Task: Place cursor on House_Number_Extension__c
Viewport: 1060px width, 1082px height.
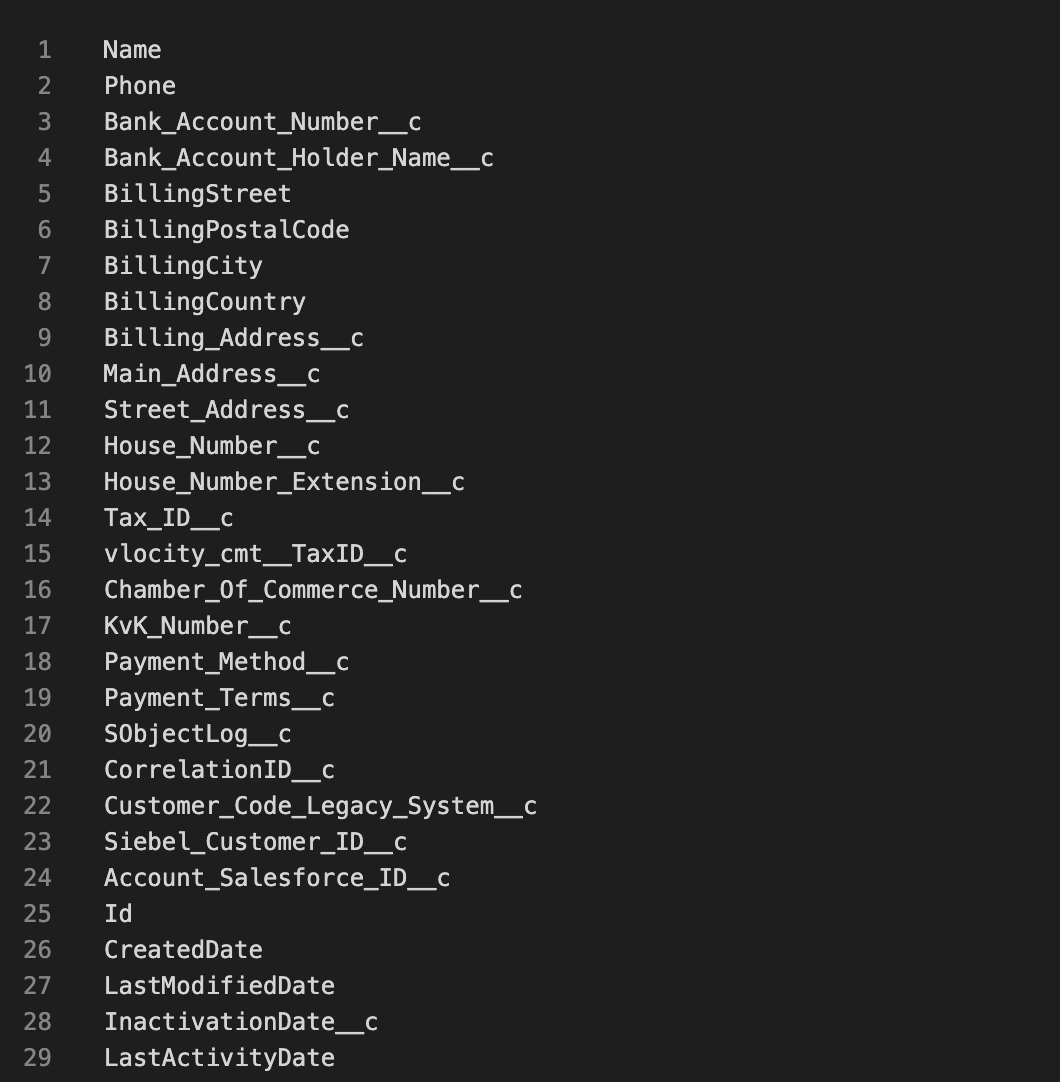Action: coord(284,482)
